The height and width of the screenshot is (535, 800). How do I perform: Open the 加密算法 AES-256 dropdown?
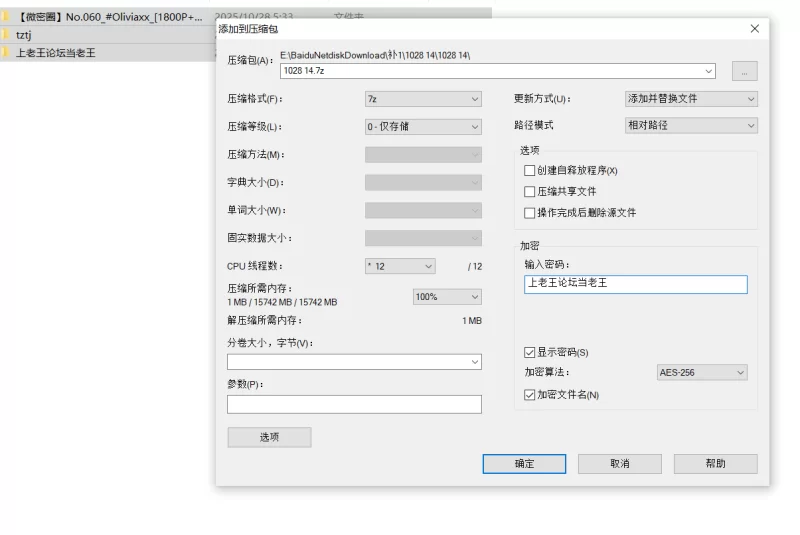(x=702, y=373)
